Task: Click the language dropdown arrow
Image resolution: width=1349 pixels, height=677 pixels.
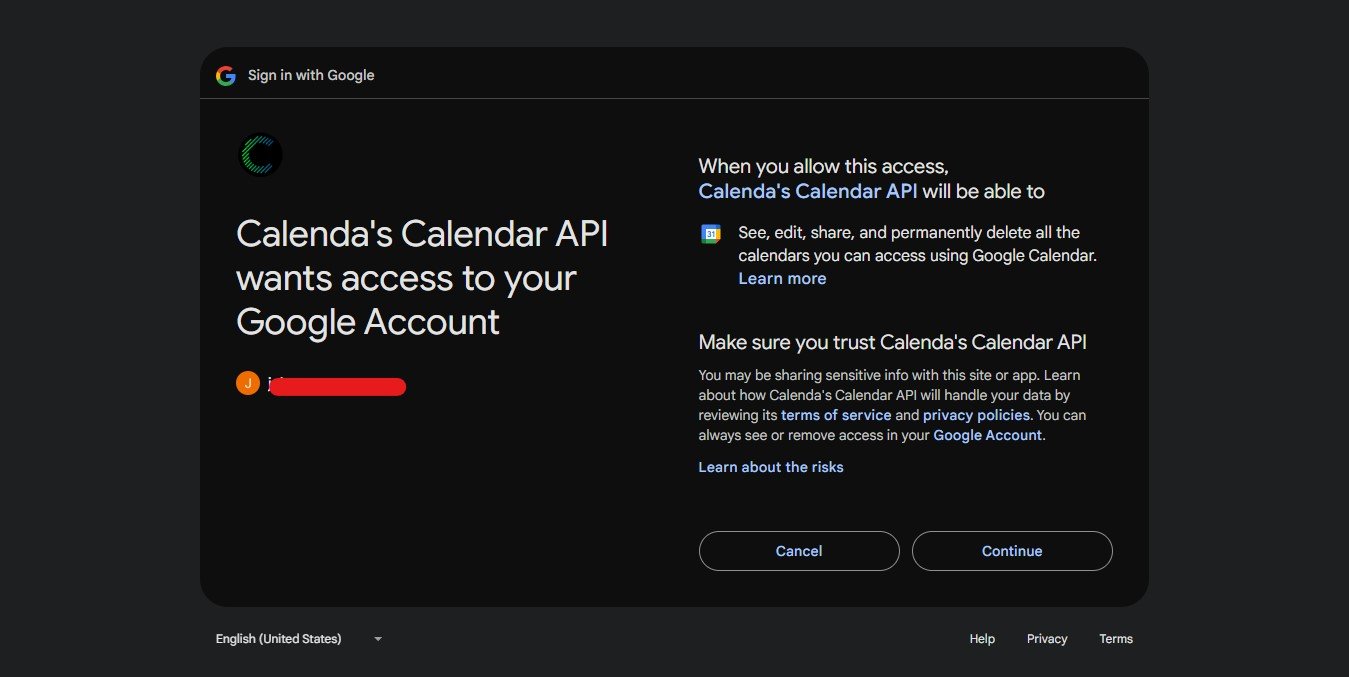Action: 378,639
